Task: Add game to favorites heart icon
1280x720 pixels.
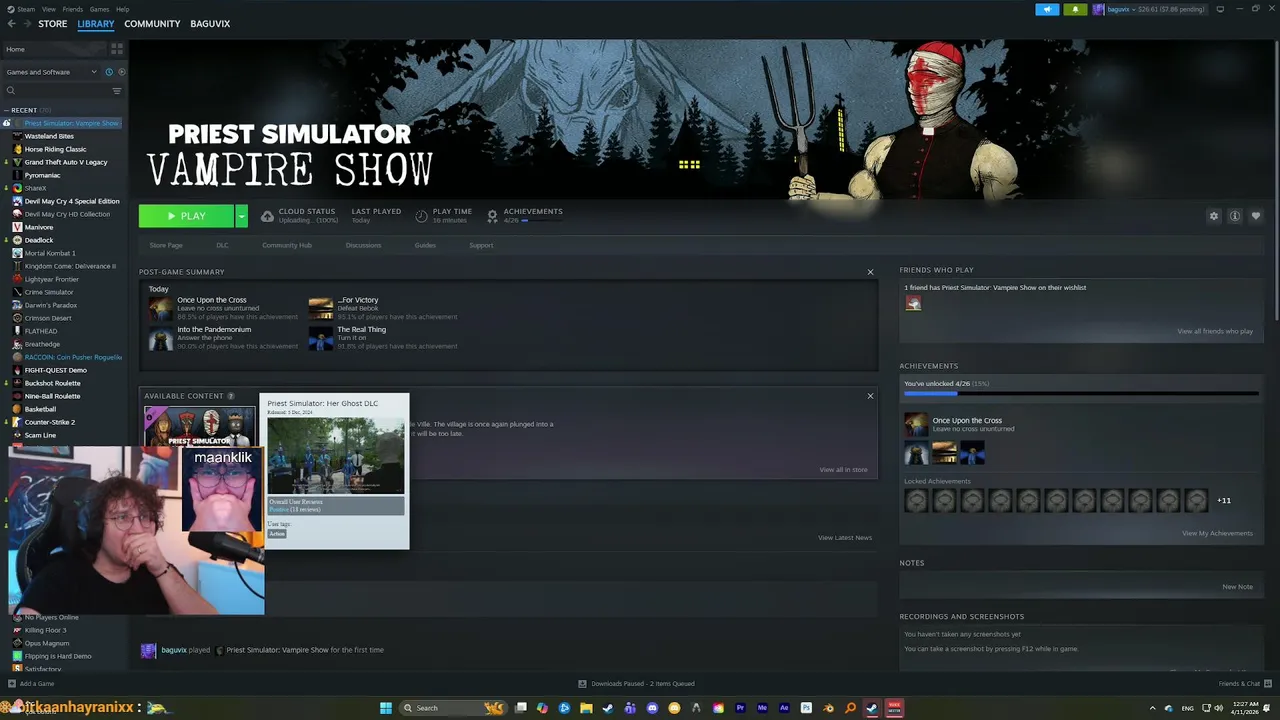Action: pyautogui.click(x=1256, y=216)
